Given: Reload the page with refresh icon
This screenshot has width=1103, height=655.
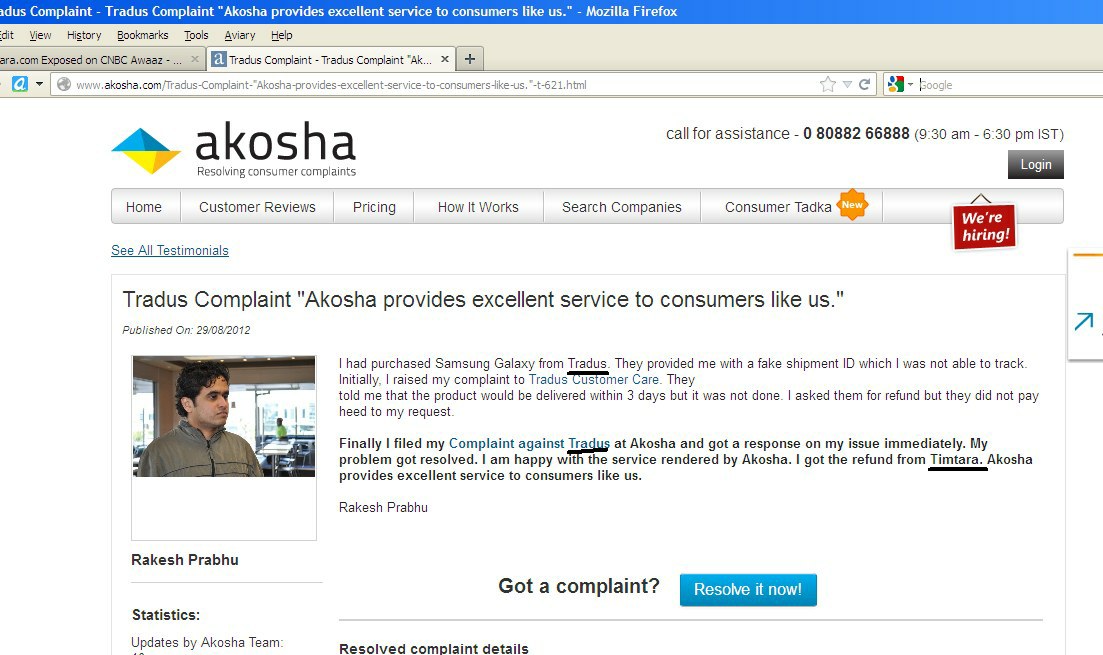Looking at the screenshot, I should (865, 84).
